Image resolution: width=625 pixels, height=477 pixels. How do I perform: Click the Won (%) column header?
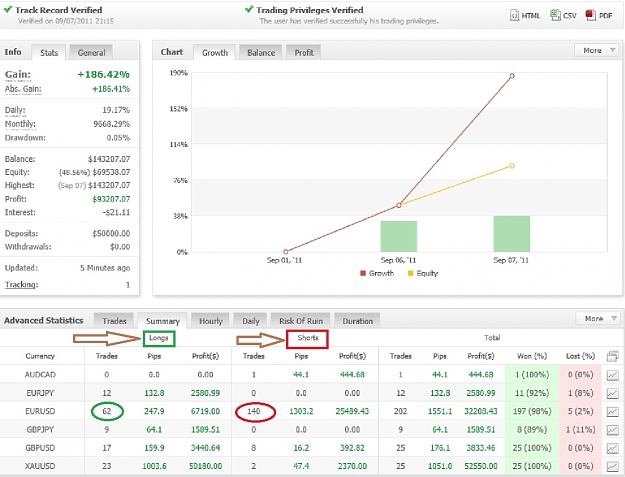click(532, 356)
